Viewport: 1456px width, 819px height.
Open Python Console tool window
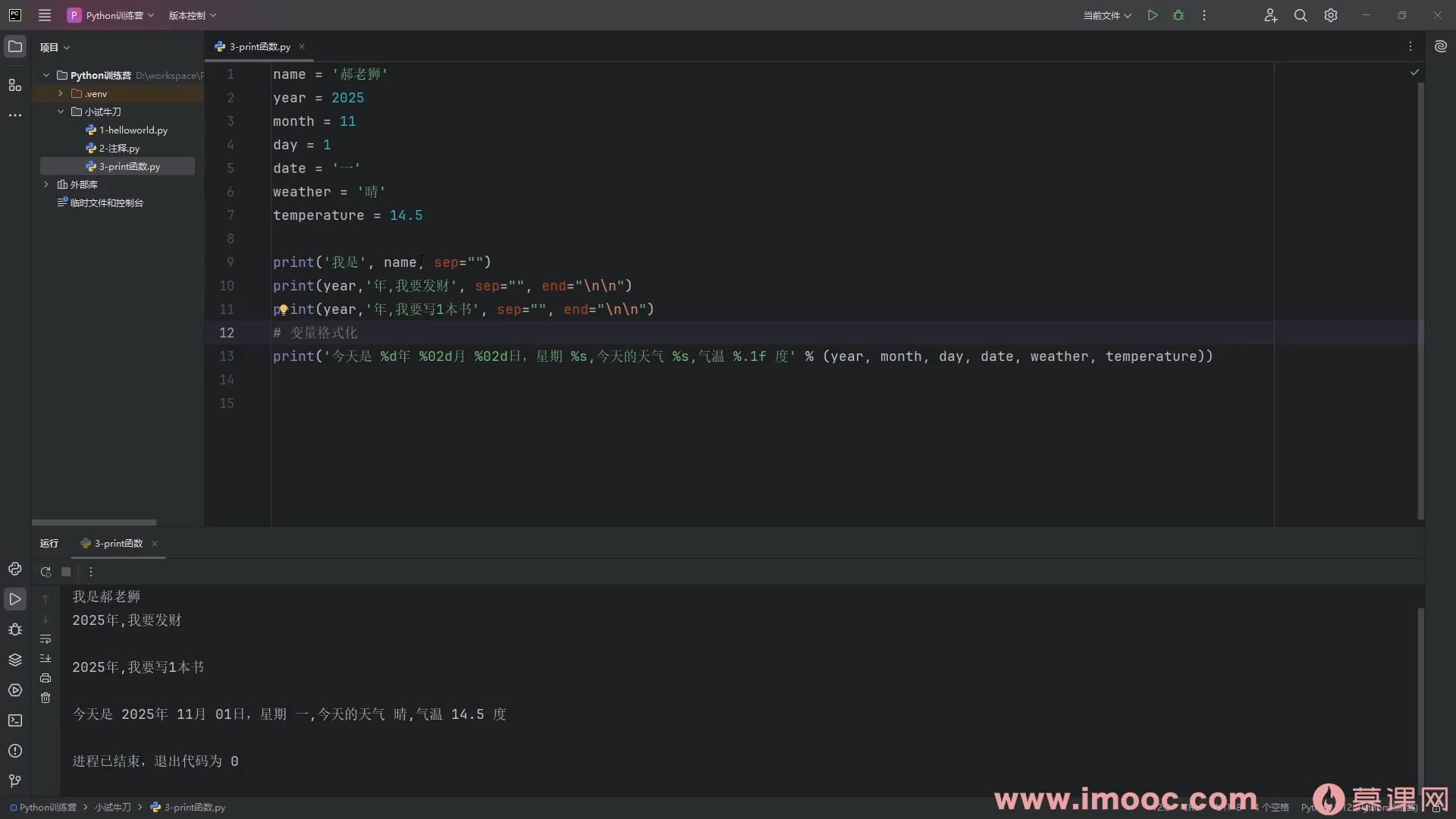click(15, 569)
